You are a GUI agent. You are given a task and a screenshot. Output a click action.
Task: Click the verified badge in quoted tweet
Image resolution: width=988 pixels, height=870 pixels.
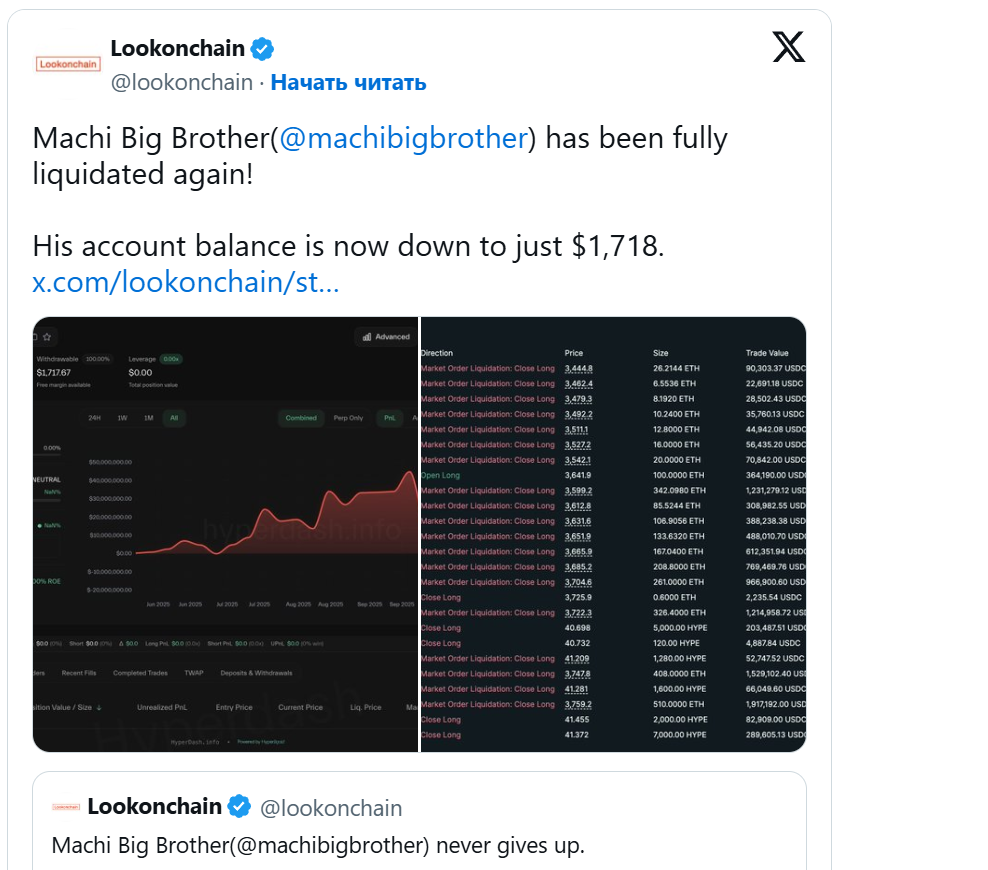point(239,807)
